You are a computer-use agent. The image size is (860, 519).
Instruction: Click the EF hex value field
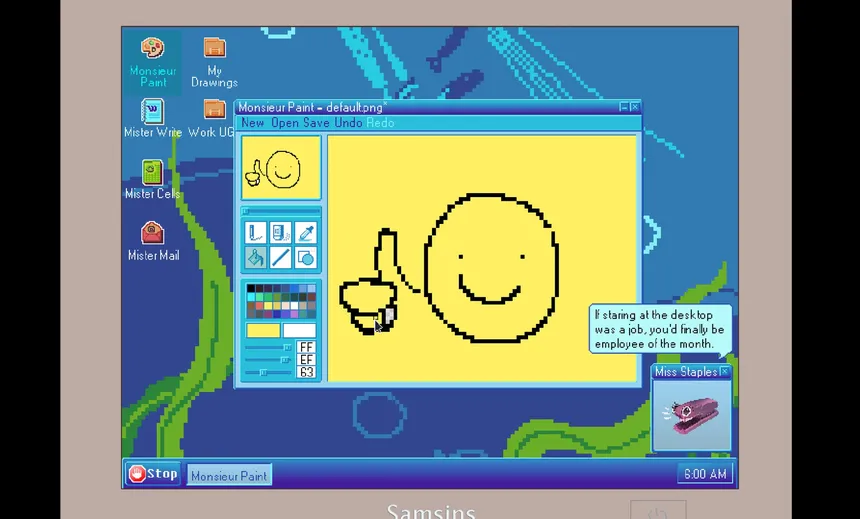[x=306, y=360]
